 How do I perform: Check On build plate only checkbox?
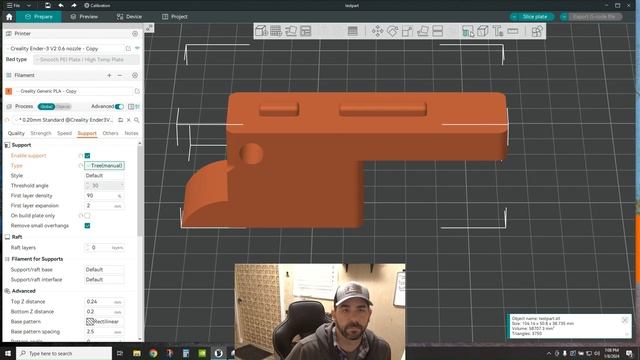tap(87, 216)
